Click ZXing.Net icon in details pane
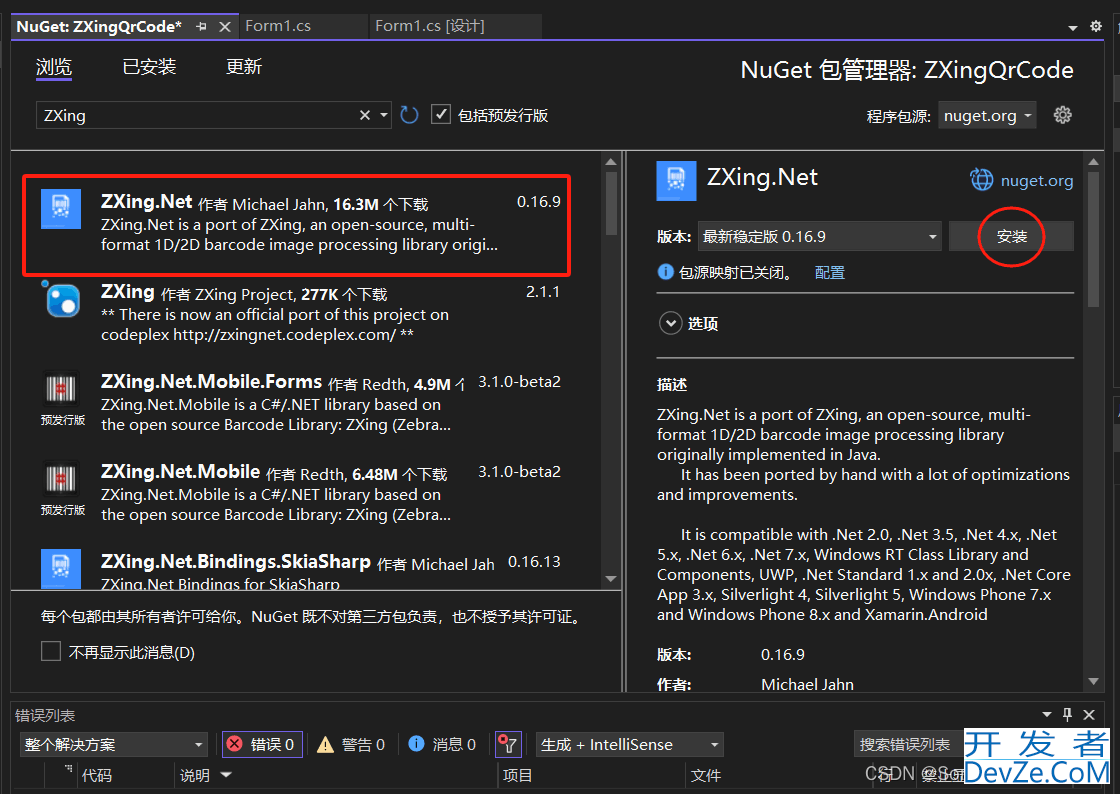 pos(676,181)
